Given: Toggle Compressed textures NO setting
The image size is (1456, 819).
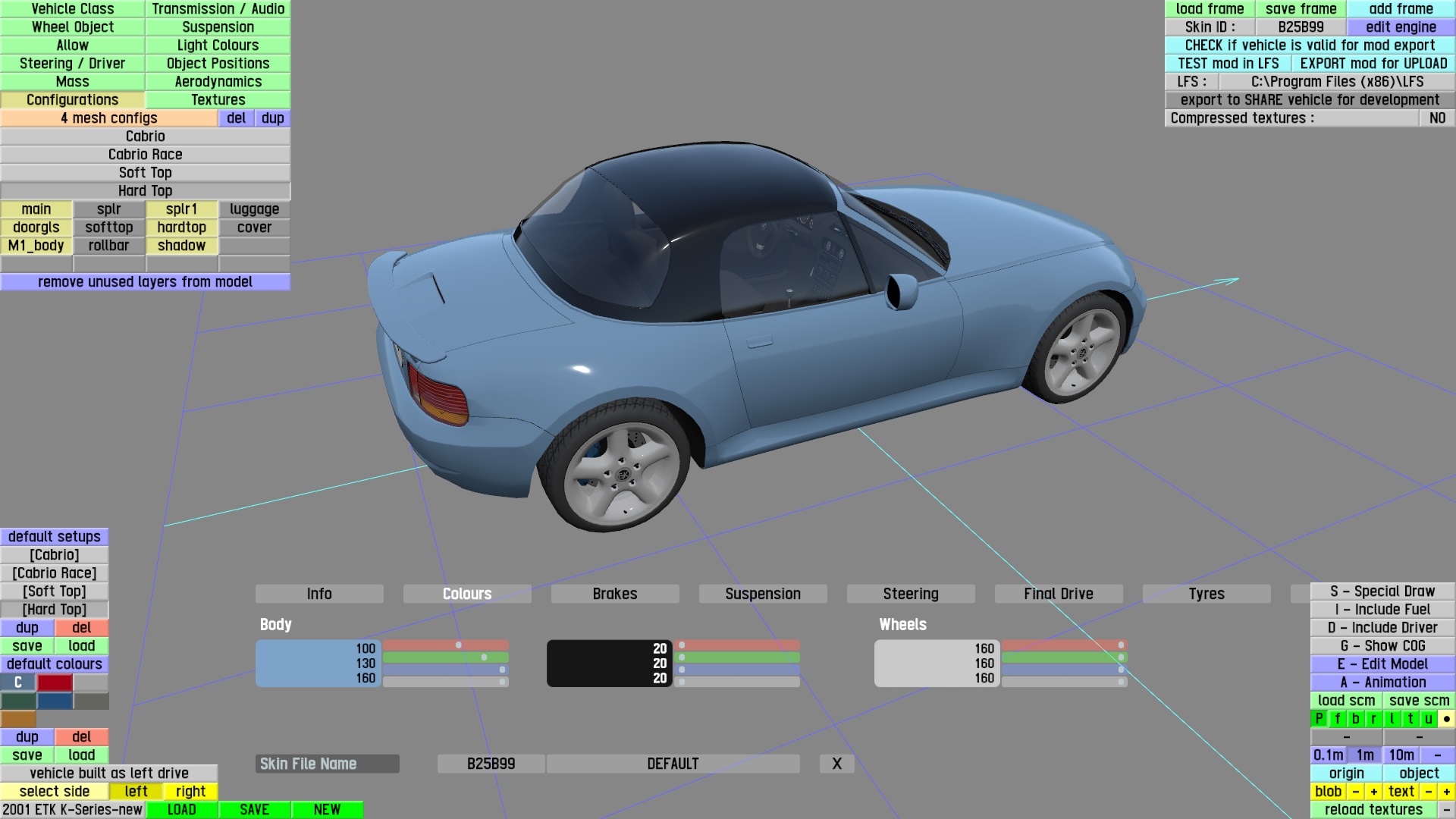Looking at the screenshot, I should tap(1436, 118).
